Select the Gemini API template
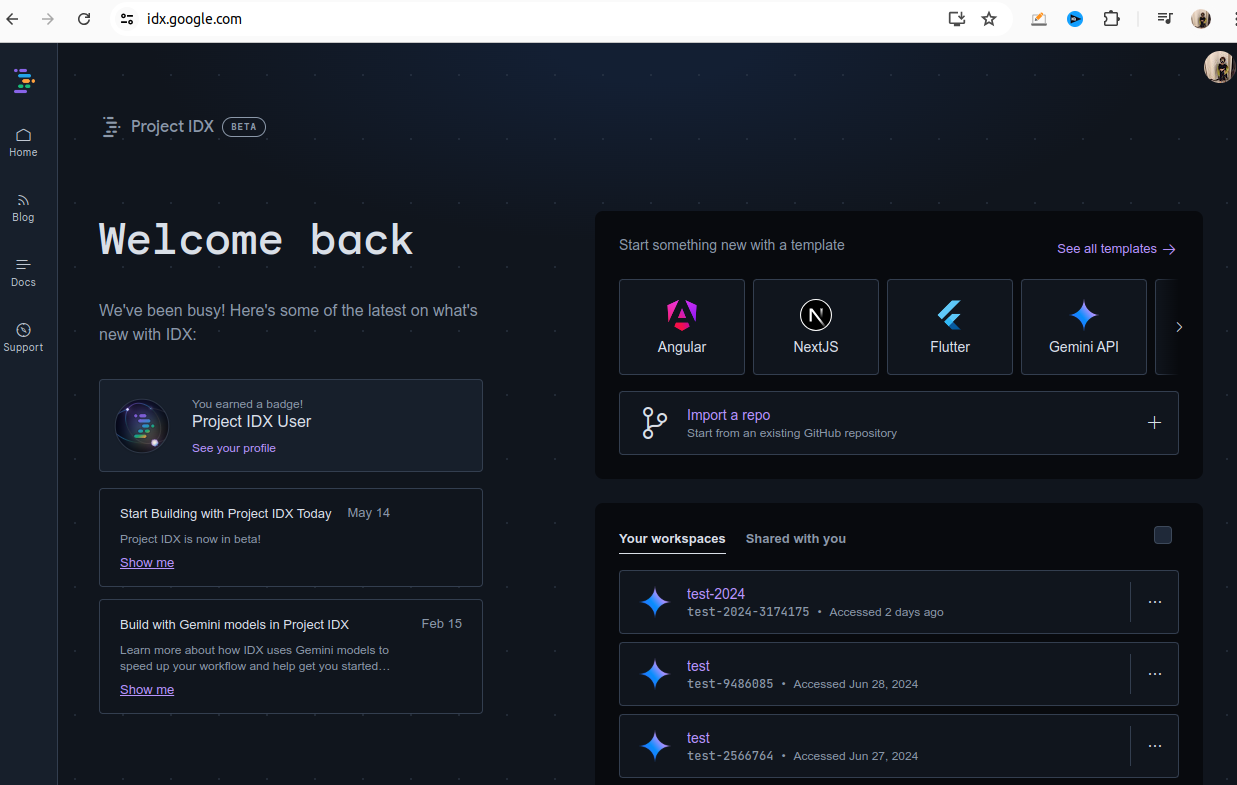1237x785 pixels. point(1083,326)
